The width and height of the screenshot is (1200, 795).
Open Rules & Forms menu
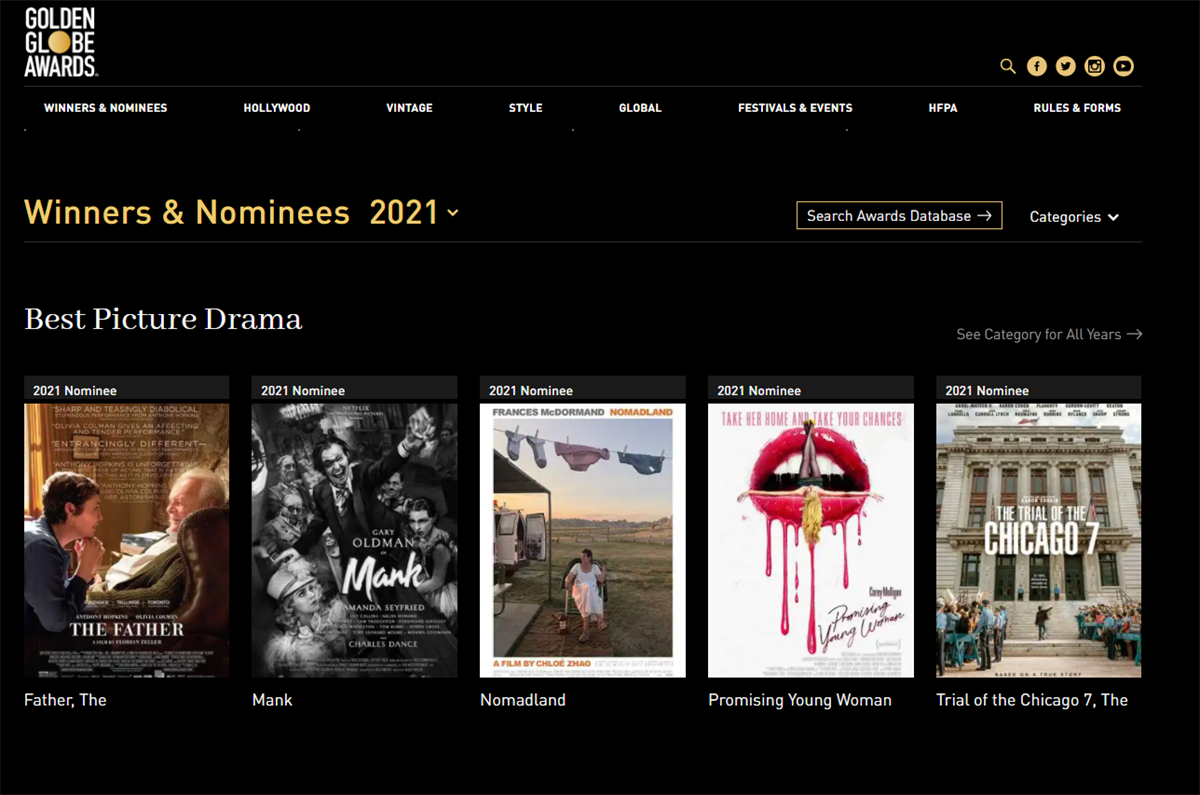pos(1077,108)
